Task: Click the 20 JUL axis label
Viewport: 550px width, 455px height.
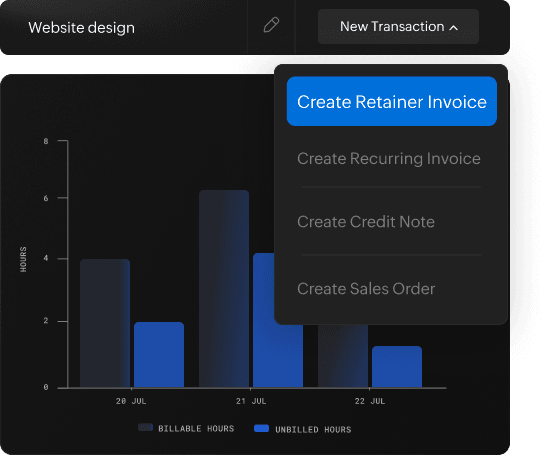Action: [x=131, y=401]
